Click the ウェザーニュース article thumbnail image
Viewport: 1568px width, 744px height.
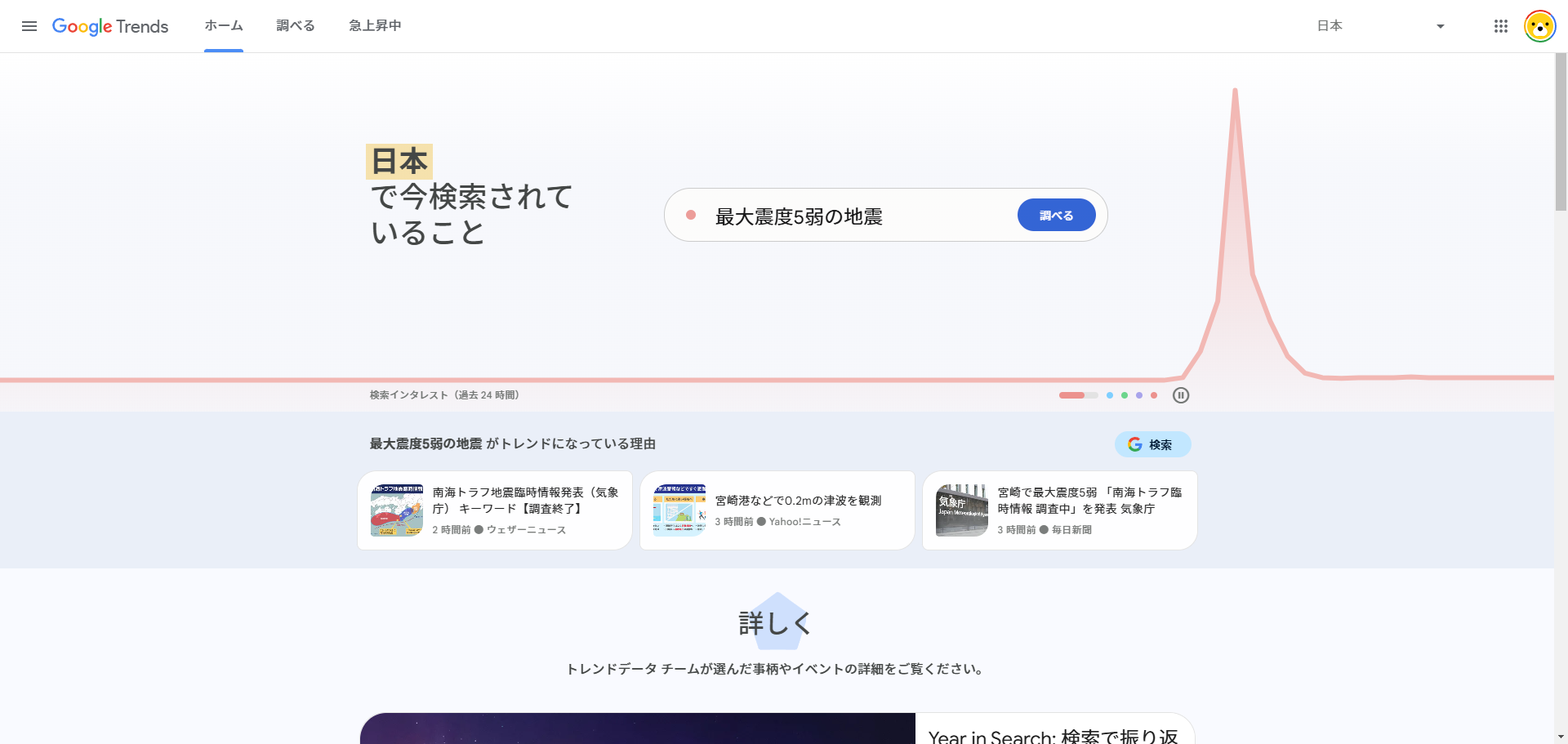coord(397,510)
